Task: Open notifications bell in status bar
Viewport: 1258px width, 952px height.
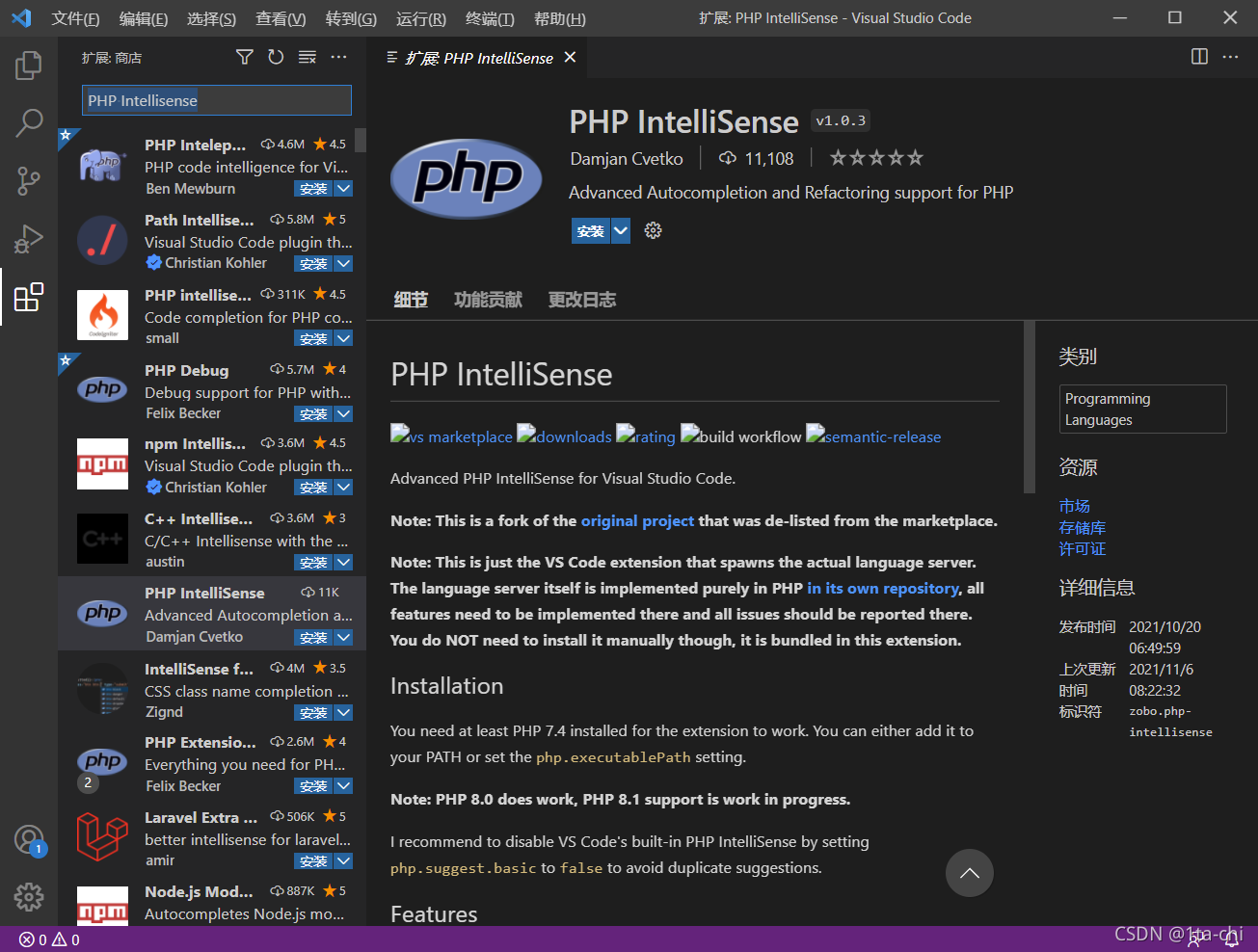Action: coord(1231,939)
